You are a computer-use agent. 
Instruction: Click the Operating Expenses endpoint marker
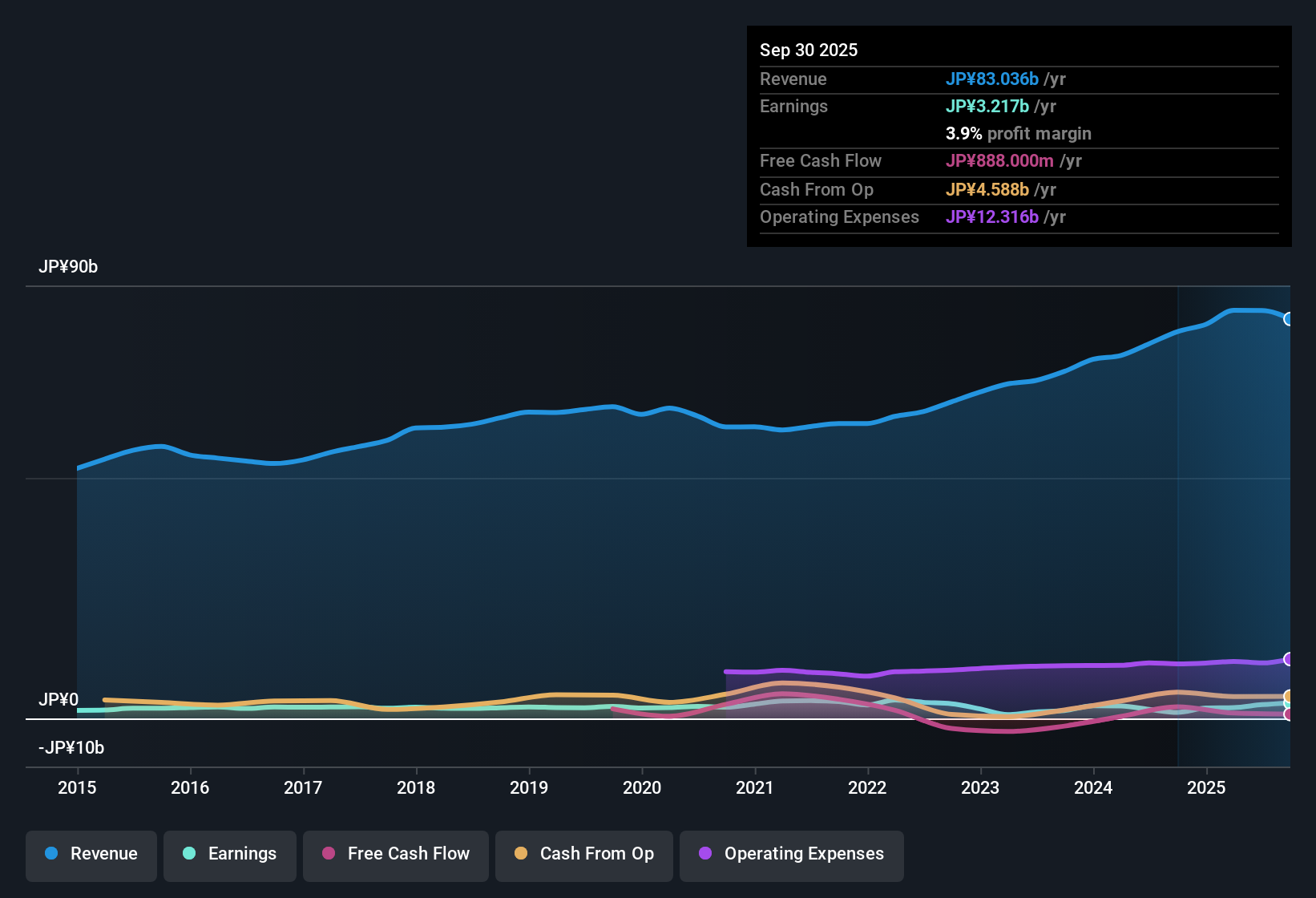(1290, 659)
